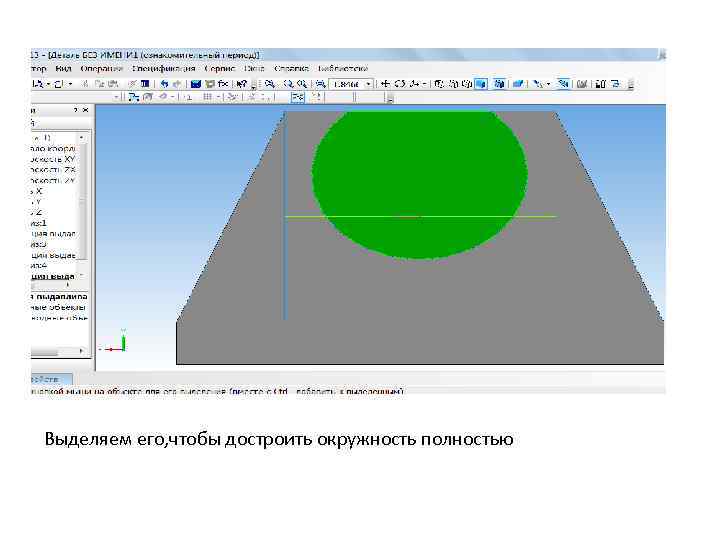
Task: Open the zoom scale combo box dropdown
Action: click(x=368, y=84)
